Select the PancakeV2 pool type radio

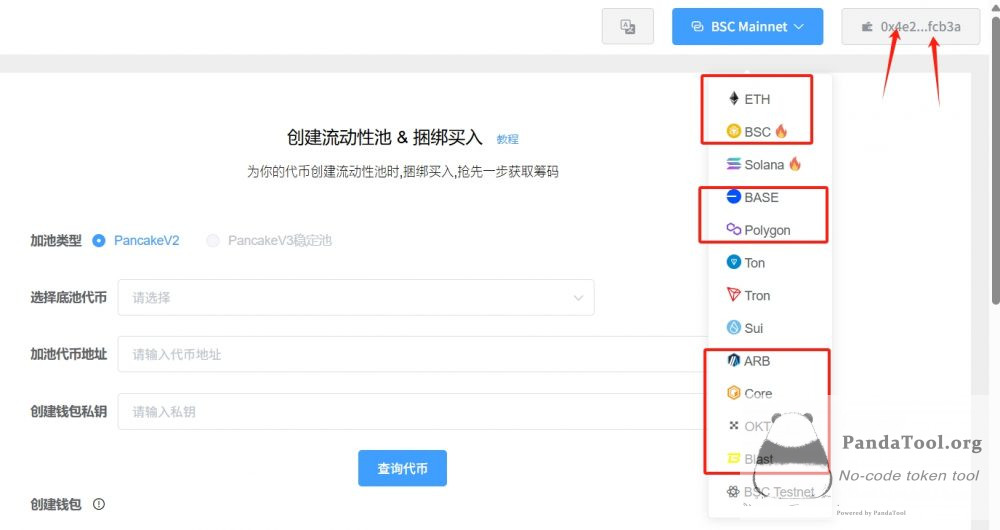coord(98,240)
